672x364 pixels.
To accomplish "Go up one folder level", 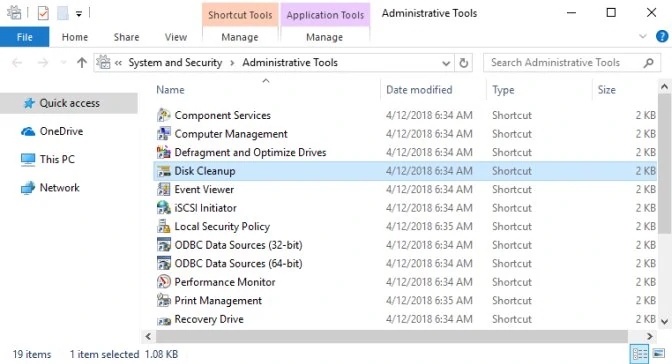I will (x=82, y=63).
